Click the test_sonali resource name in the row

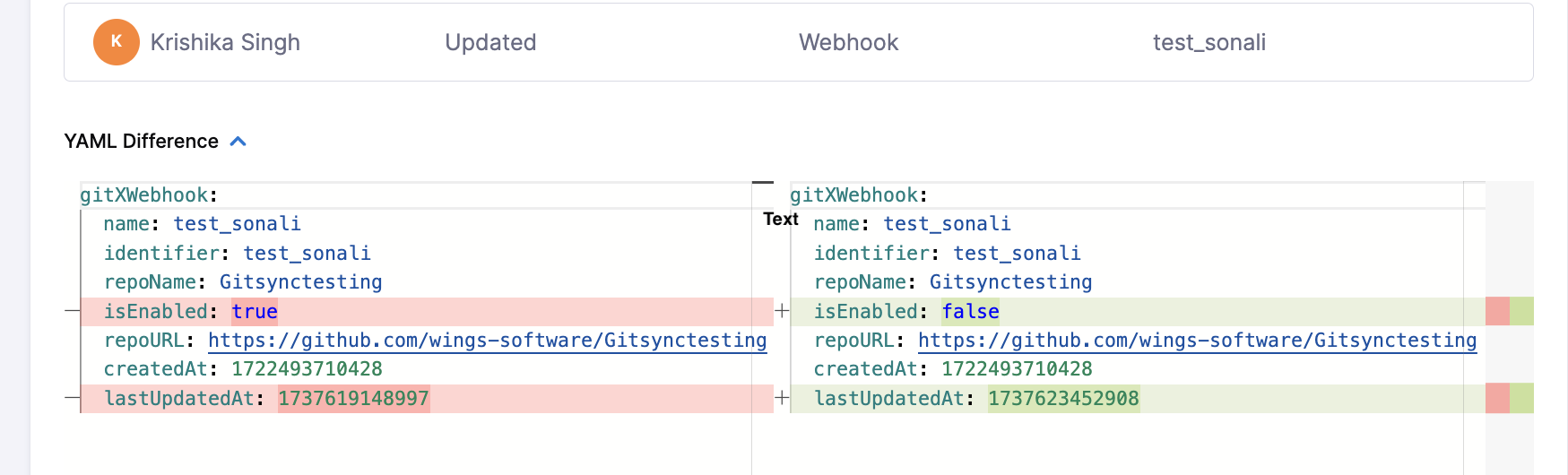tap(1208, 42)
